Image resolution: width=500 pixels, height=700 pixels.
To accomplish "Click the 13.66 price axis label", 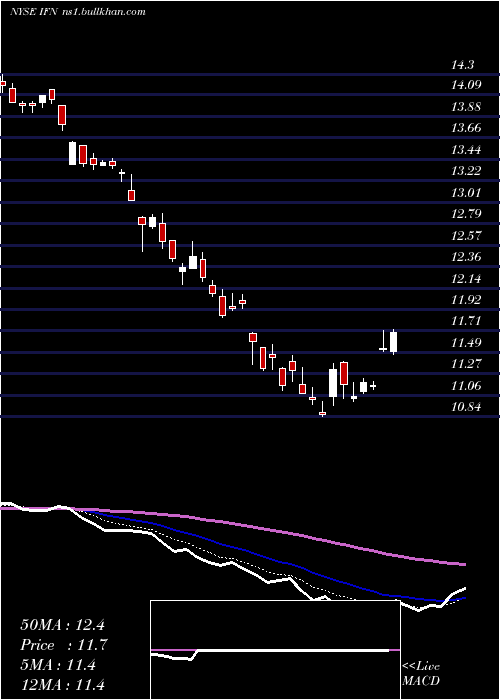I will pyautogui.click(x=466, y=128).
